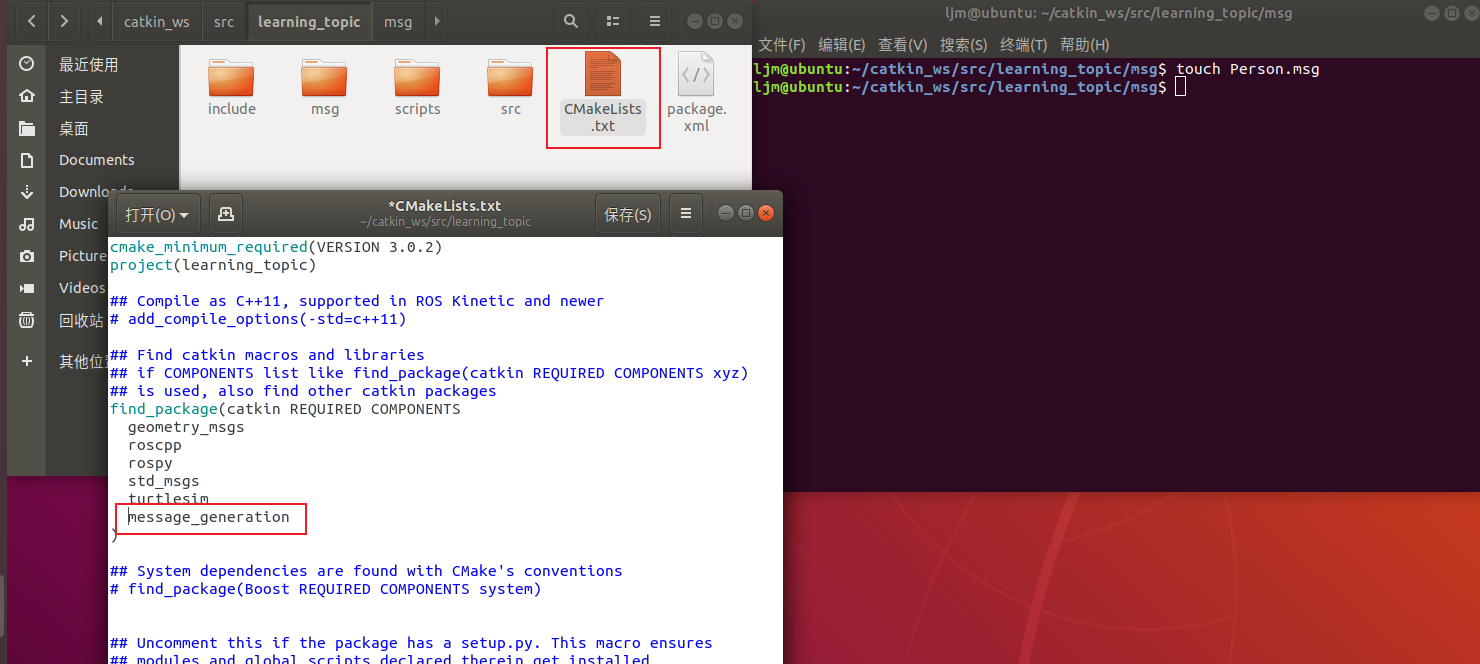Click the rospy line in editor
This screenshot has width=1480, height=664.
point(150,463)
